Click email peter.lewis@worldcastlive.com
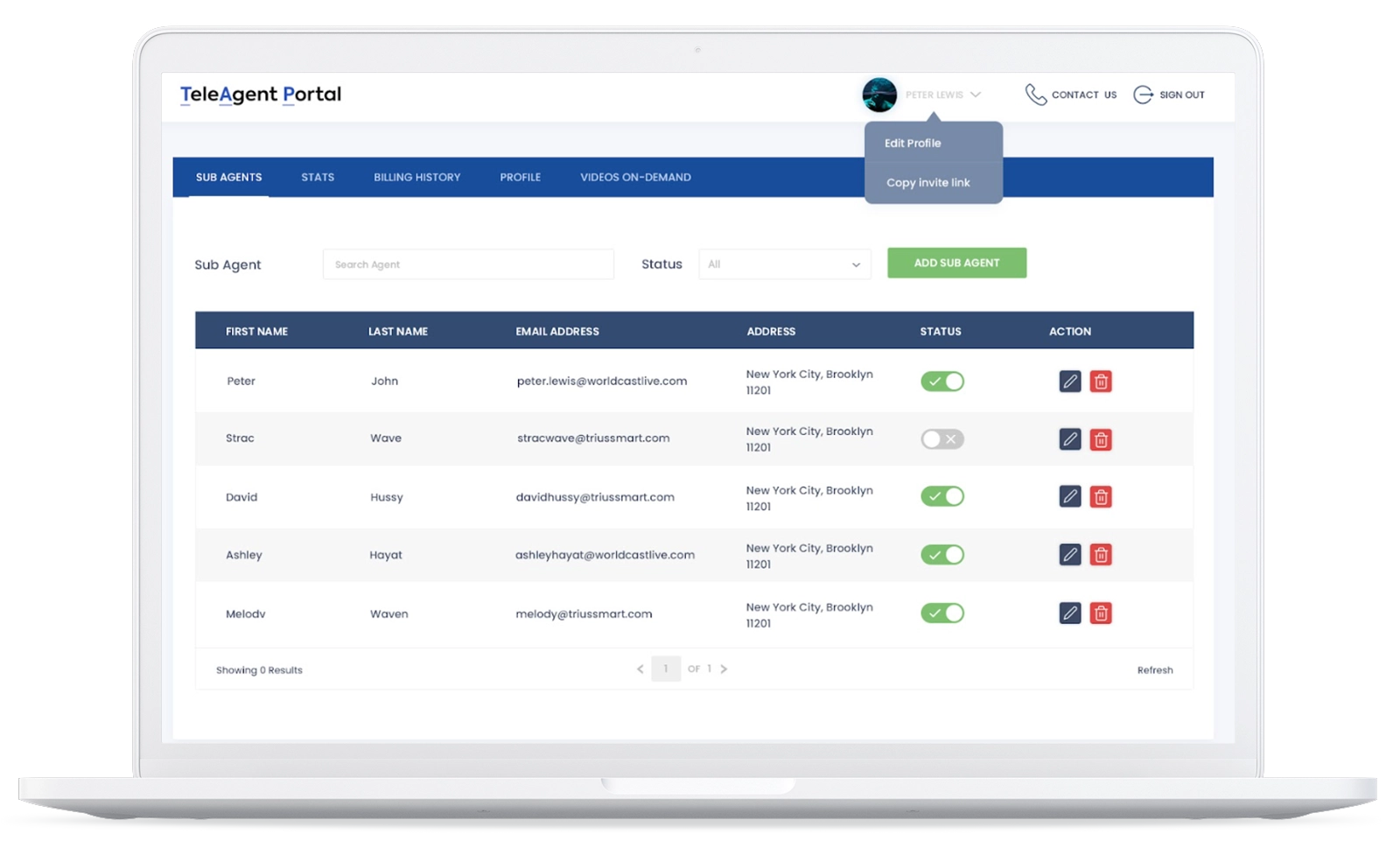Image resolution: width=1400 pixels, height=862 pixels. [x=602, y=381]
